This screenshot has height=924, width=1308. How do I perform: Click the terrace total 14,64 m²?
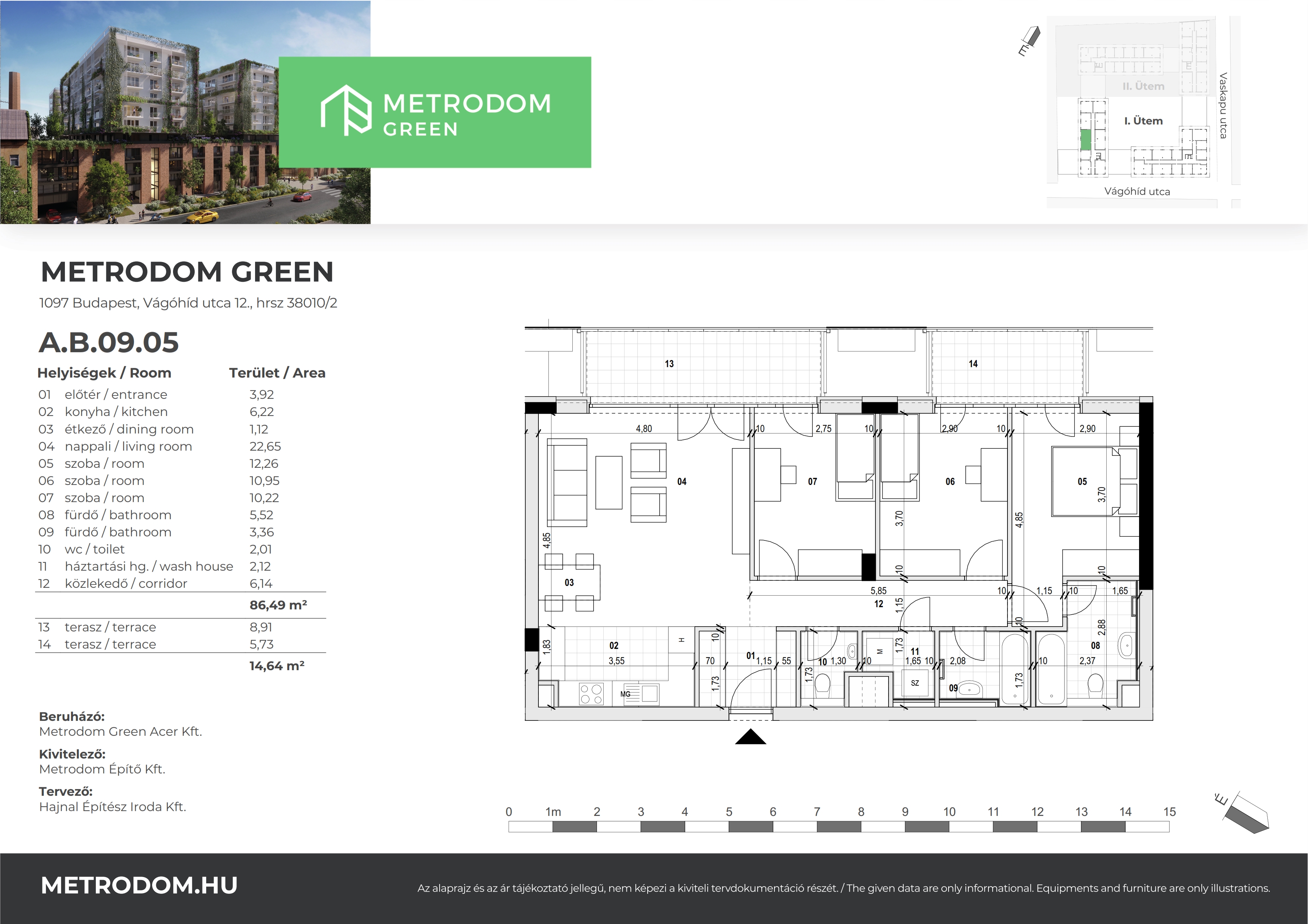(277, 666)
